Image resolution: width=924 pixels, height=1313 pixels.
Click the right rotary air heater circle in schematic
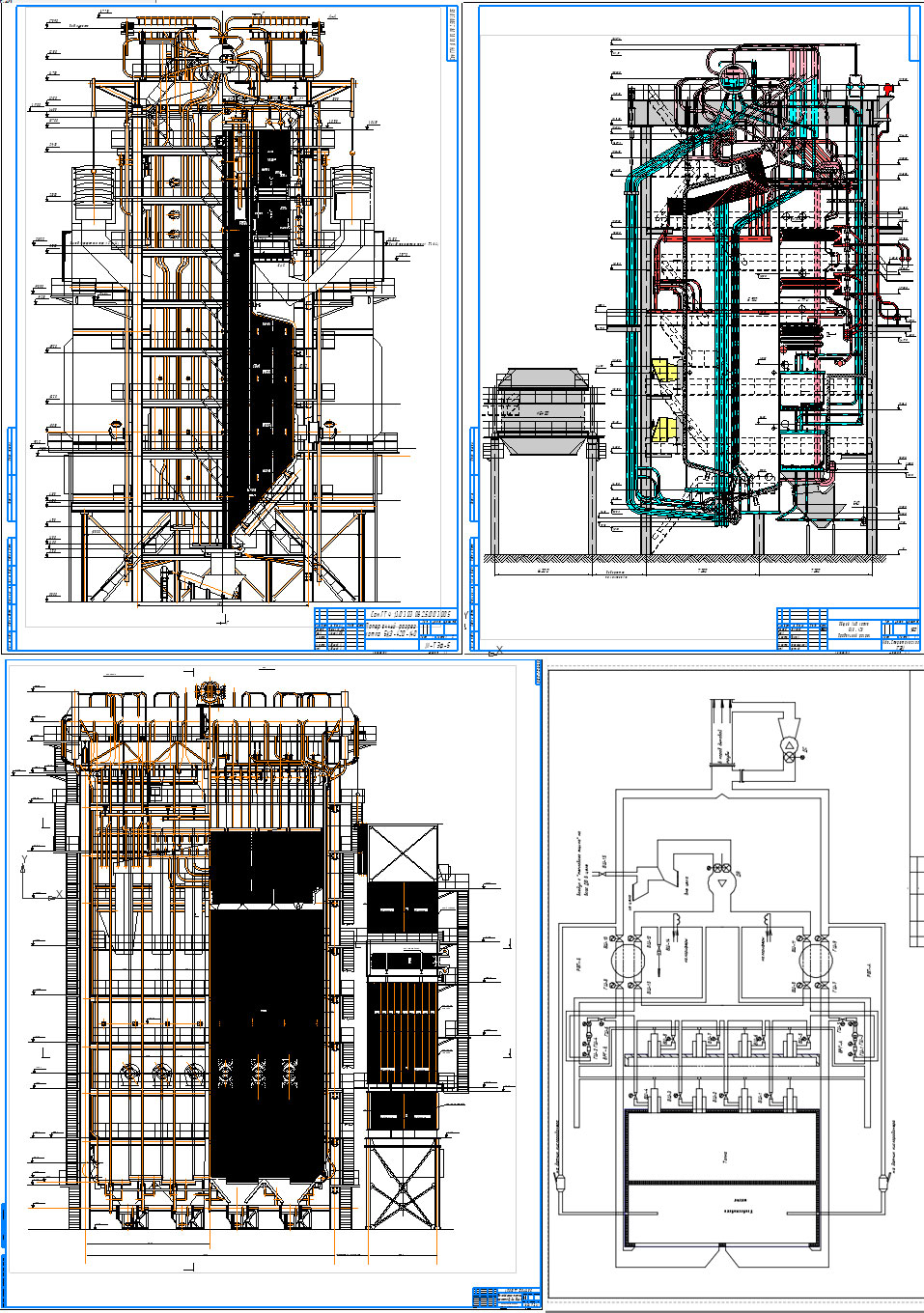pyautogui.click(x=815, y=962)
